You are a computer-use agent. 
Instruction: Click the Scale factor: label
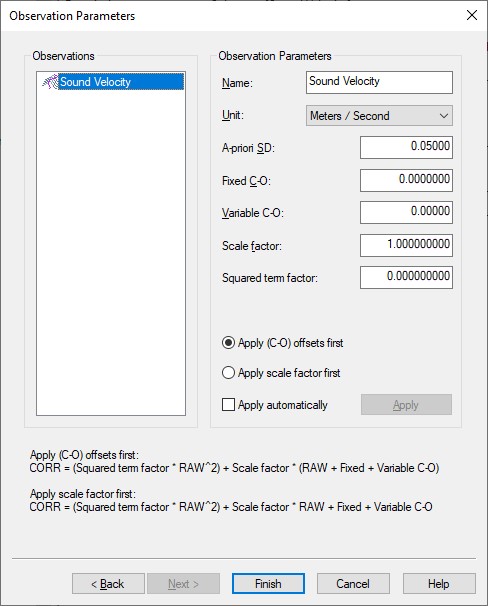pyautogui.click(x=252, y=246)
